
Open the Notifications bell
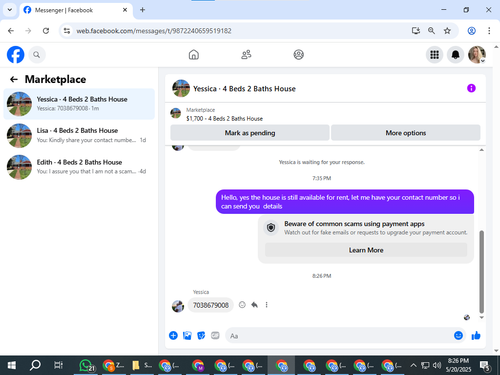(x=455, y=55)
